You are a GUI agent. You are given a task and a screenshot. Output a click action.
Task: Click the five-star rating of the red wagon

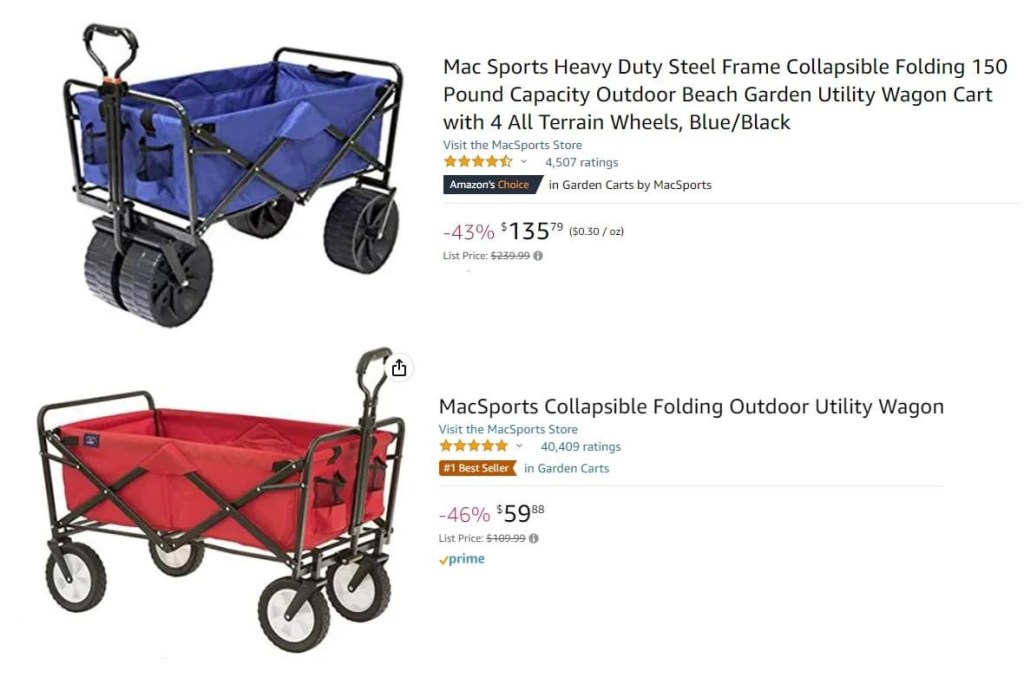473,447
